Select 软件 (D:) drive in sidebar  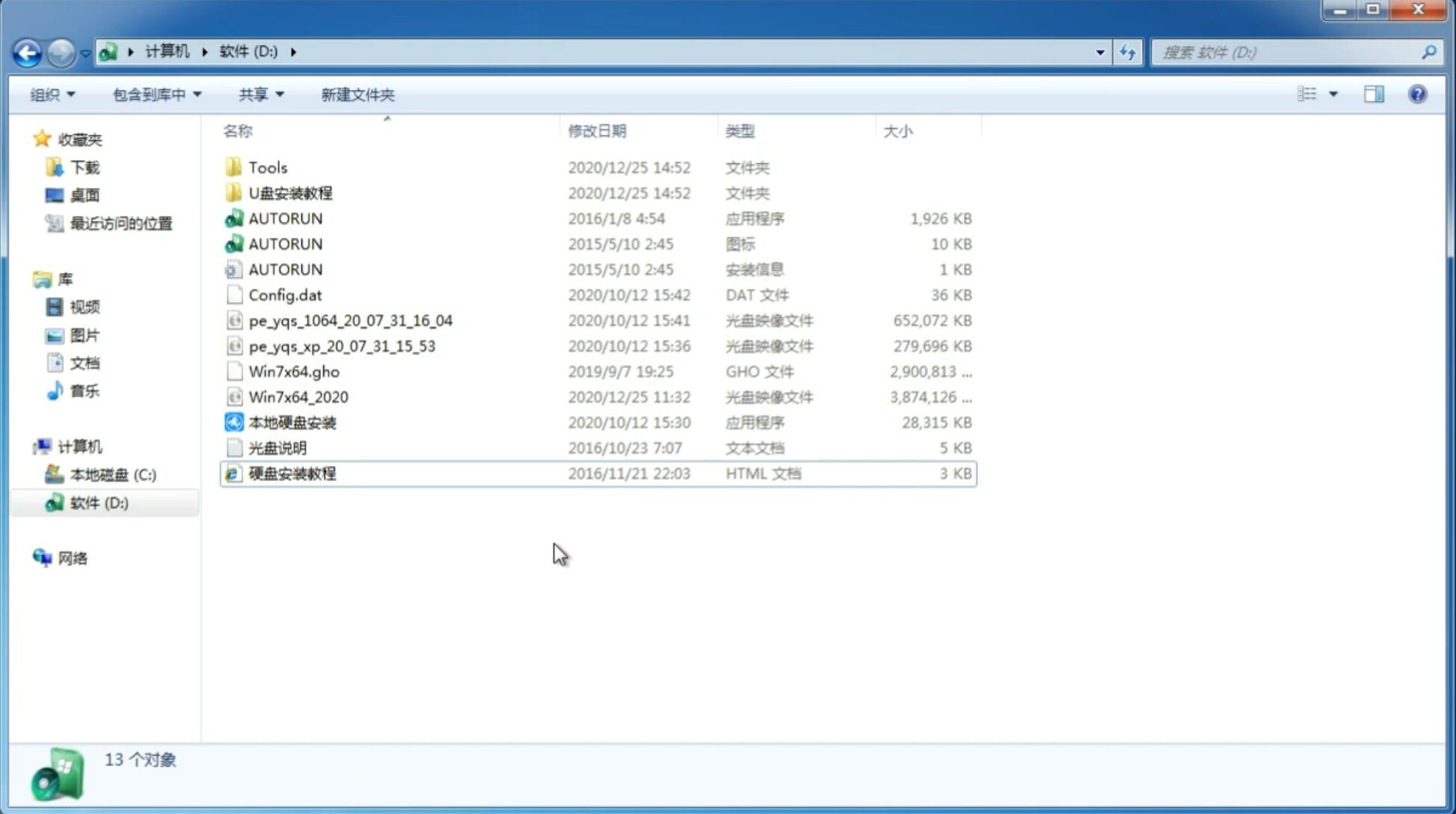coord(98,502)
